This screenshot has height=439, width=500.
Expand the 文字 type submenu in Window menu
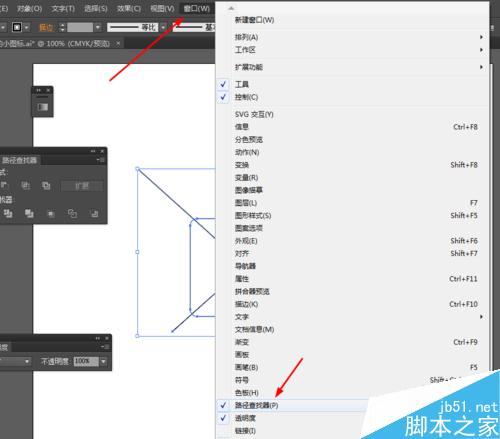tap(353, 317)
